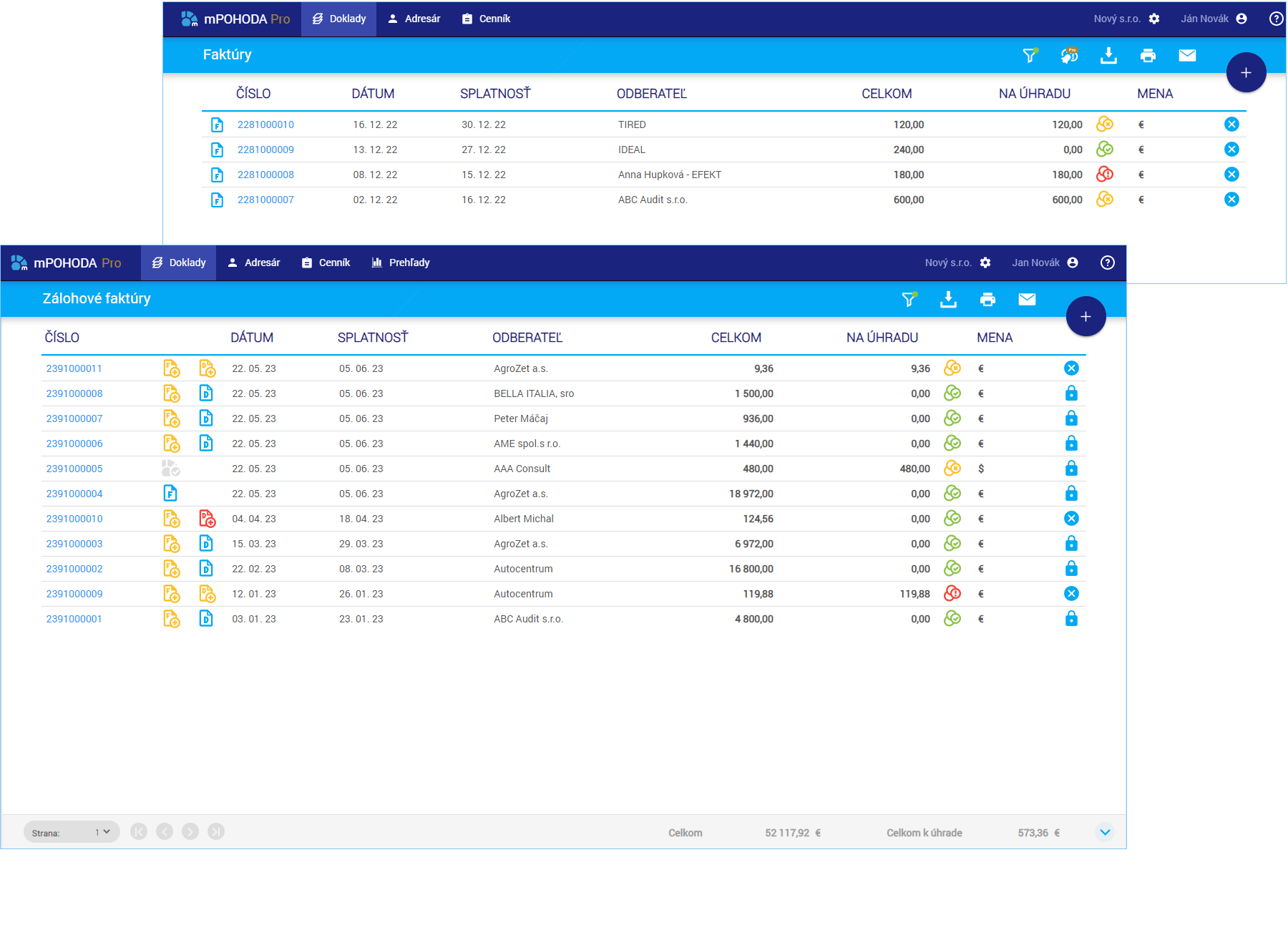Add new zálohová faktúra with plus button
Screen dimensions: 1288x930
(x=1085, y=316)
